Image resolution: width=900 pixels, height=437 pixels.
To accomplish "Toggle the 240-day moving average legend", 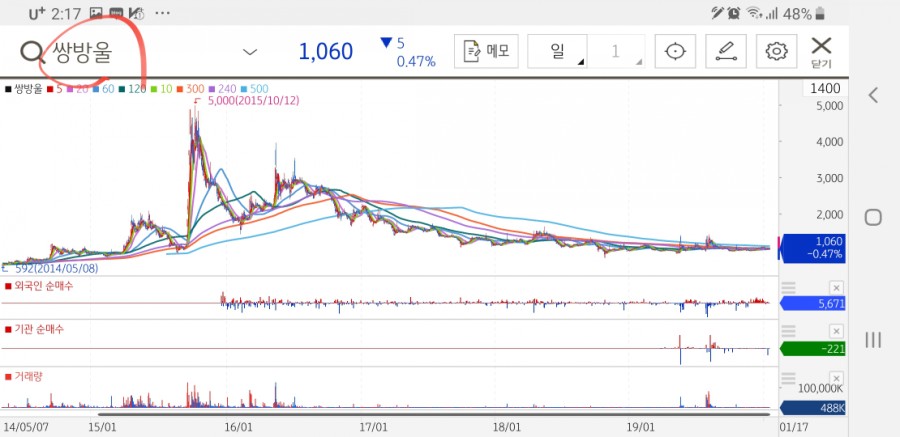I will [x=223, y=89].
